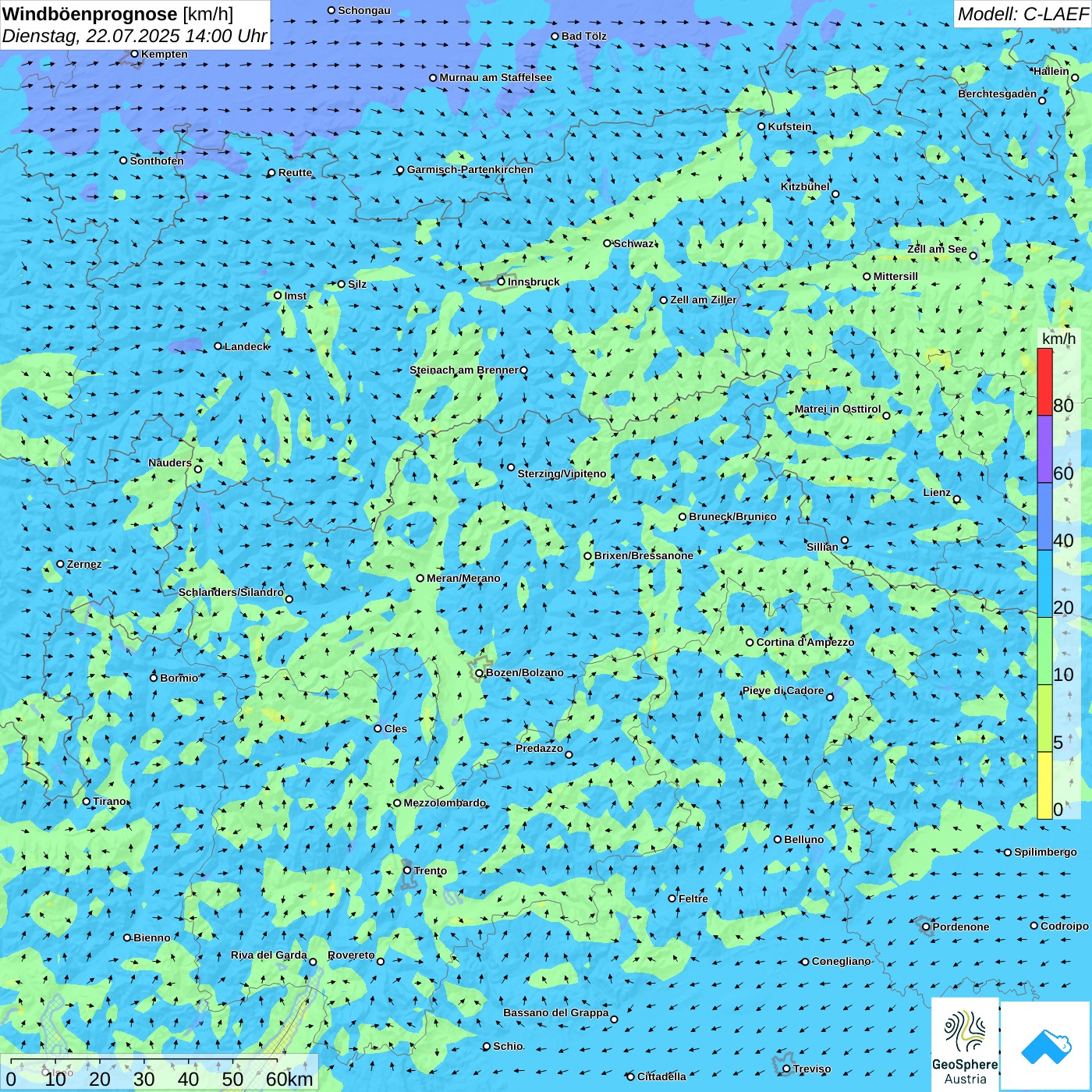Click the Bormio city label

coord(179,678)
